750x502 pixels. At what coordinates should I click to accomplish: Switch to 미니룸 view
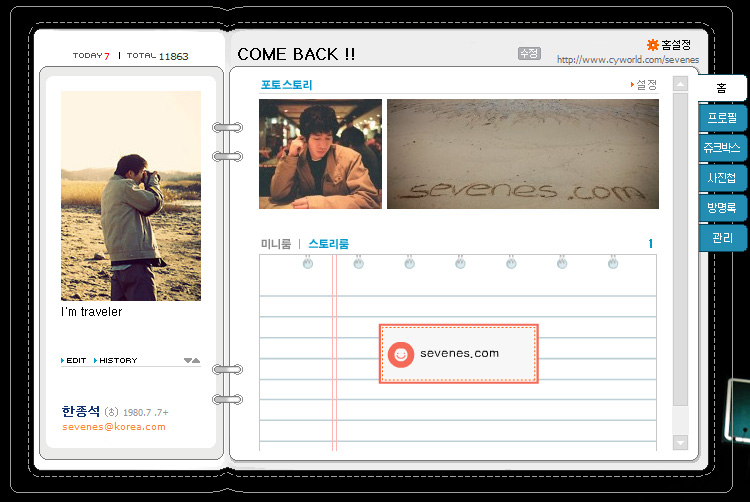276,244
